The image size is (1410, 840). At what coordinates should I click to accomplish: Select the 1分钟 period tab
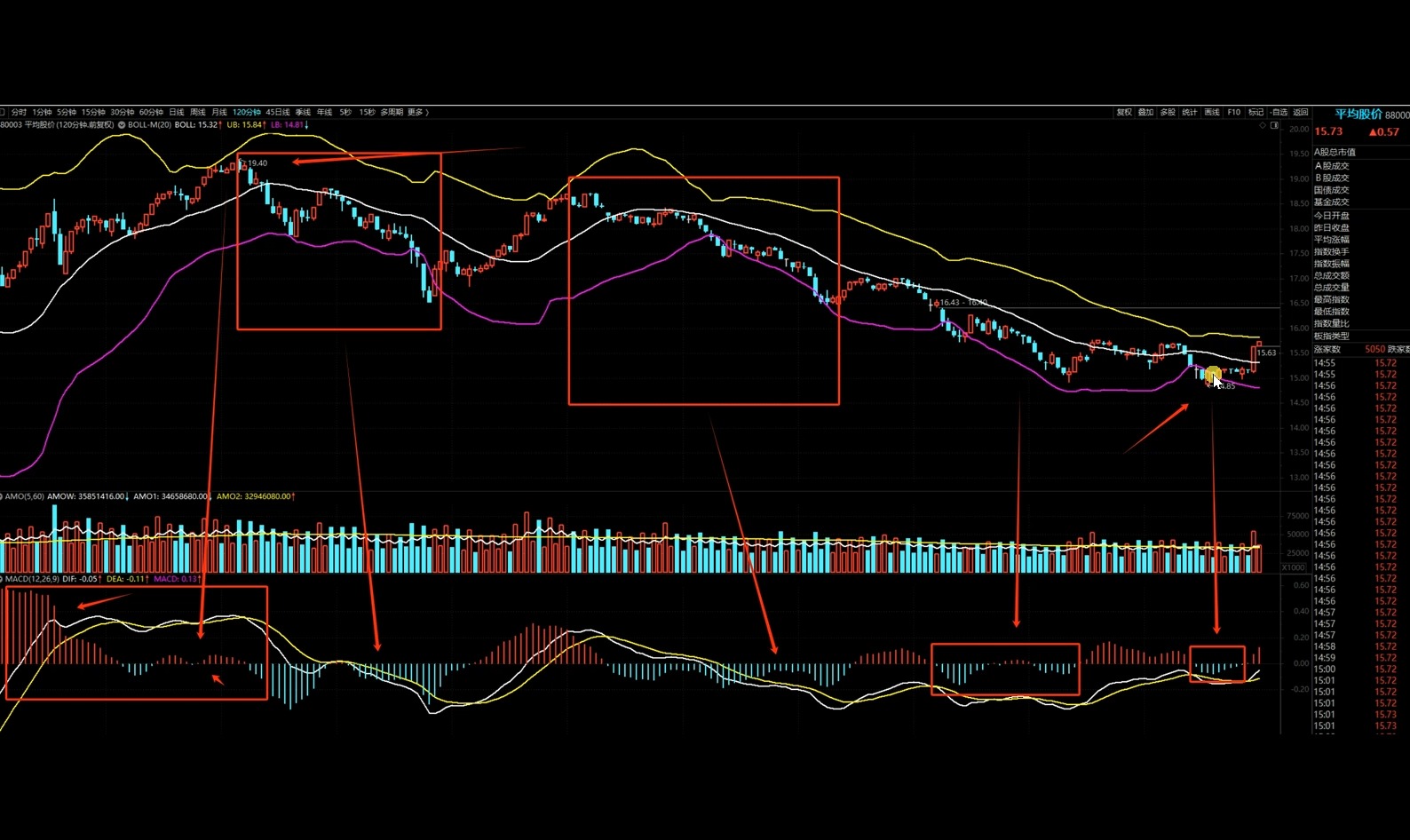point(42,112)
